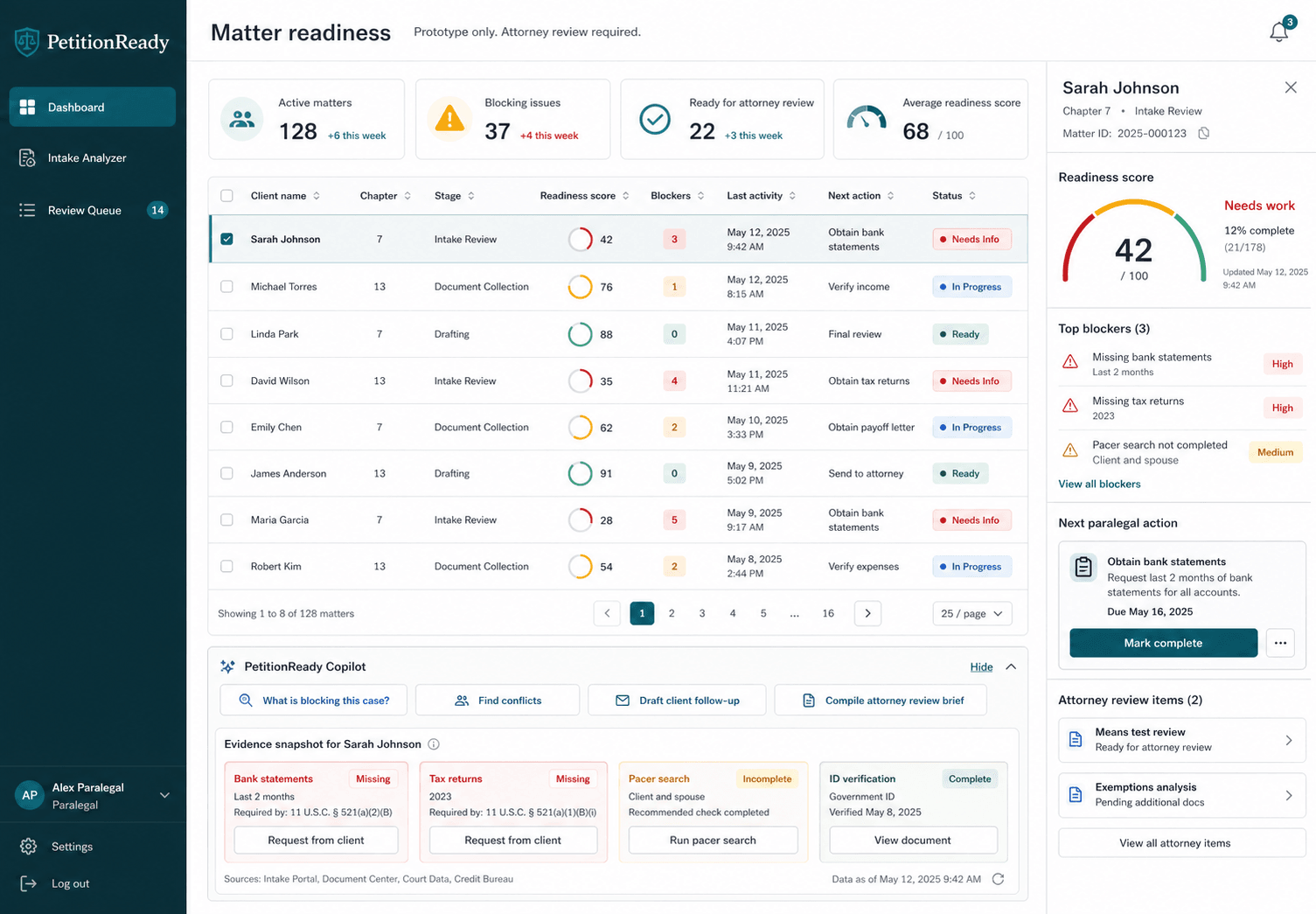
Task: Click warning icon beside Pacer search not completed
Action: [1070, 450]
